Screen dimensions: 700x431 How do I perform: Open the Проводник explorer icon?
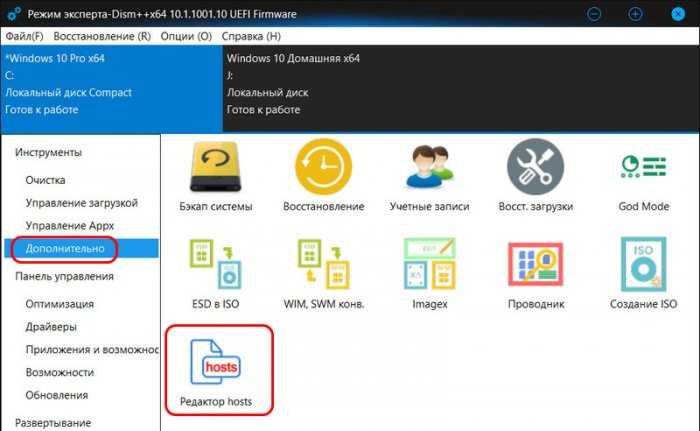pyautogui.click(x=536, y=264)
